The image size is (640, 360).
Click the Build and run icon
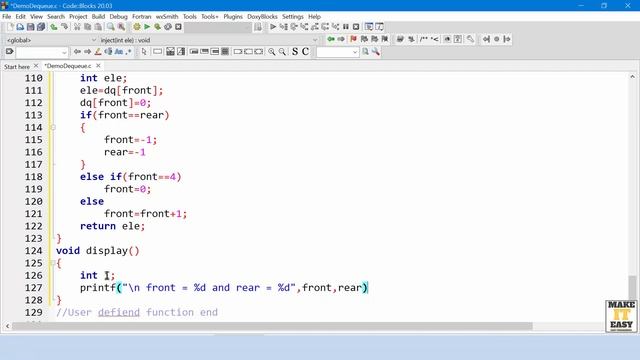(x=157, y=27)
